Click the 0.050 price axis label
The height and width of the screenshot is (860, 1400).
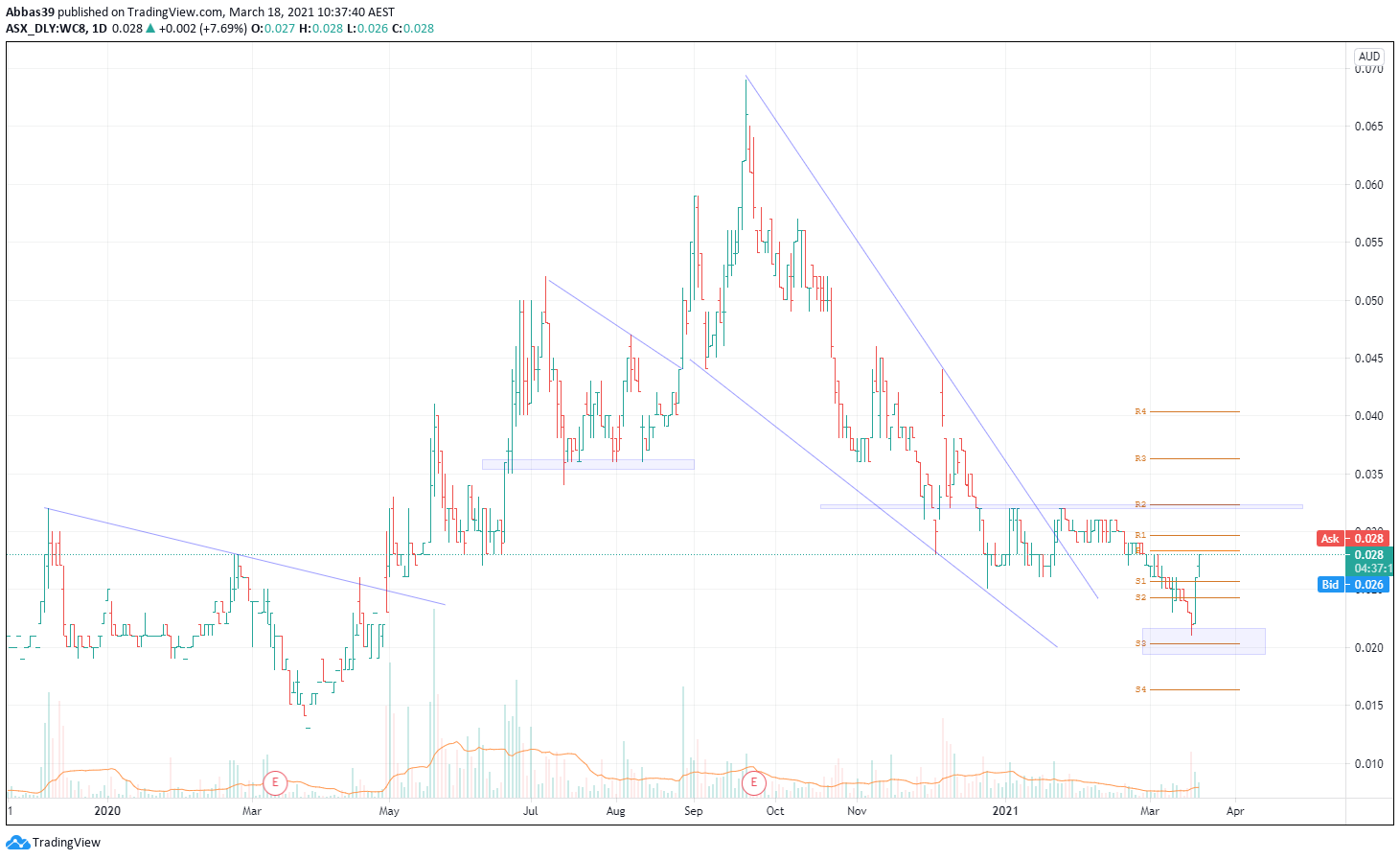(1369, 301)
